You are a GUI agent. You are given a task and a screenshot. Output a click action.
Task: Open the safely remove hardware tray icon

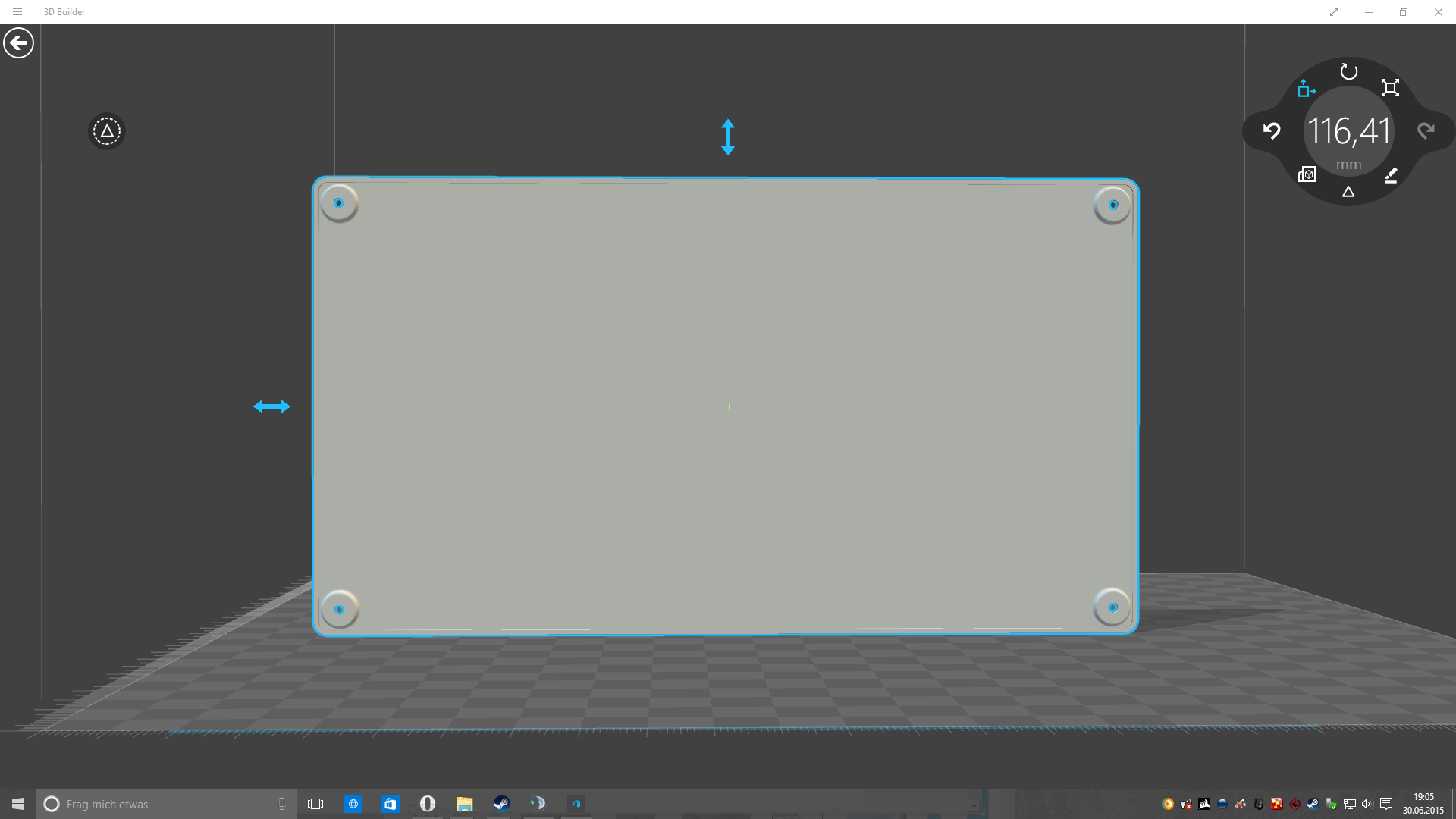point(1331,804)
